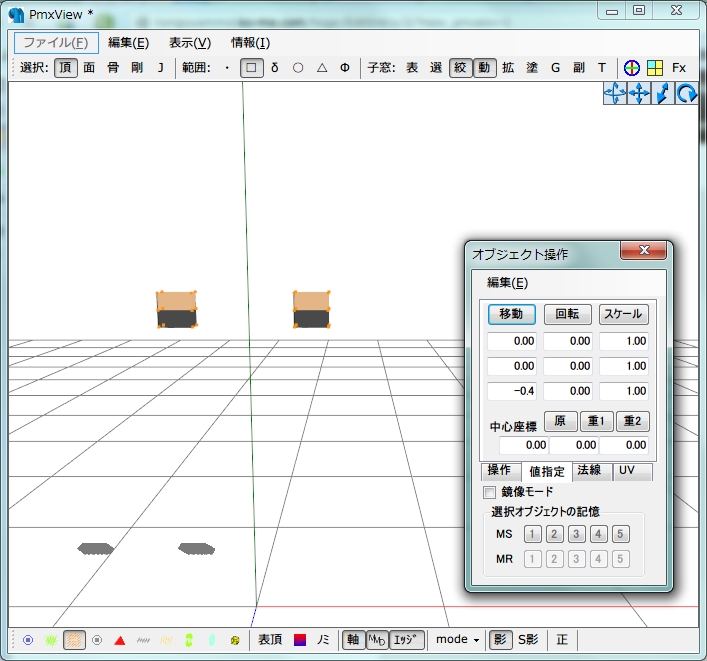Screen dimensions: 707x661
Task: Select the triangle range selection shape
Action: tap(321, 68)
